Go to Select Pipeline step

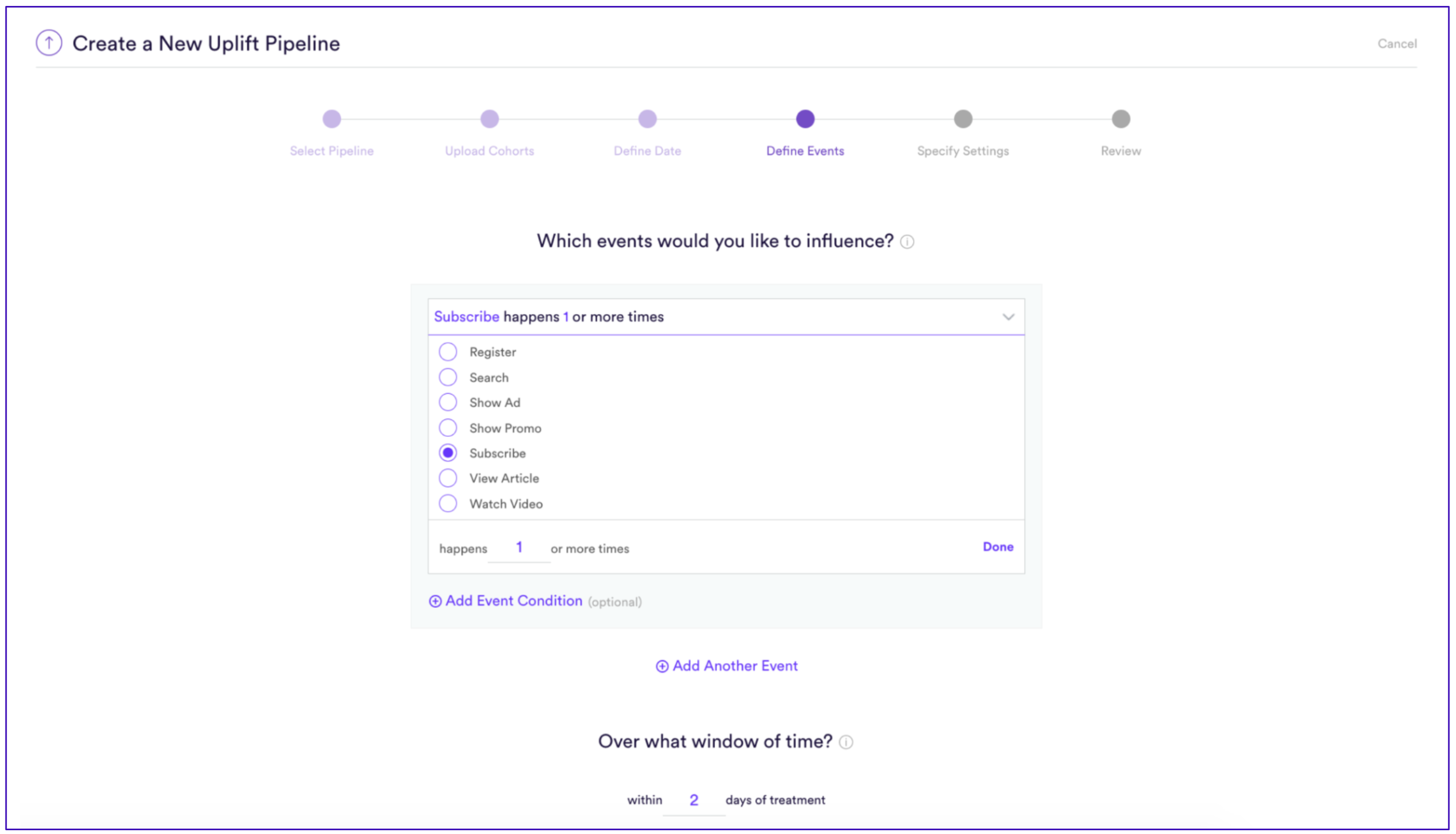[x=331, y=119]
